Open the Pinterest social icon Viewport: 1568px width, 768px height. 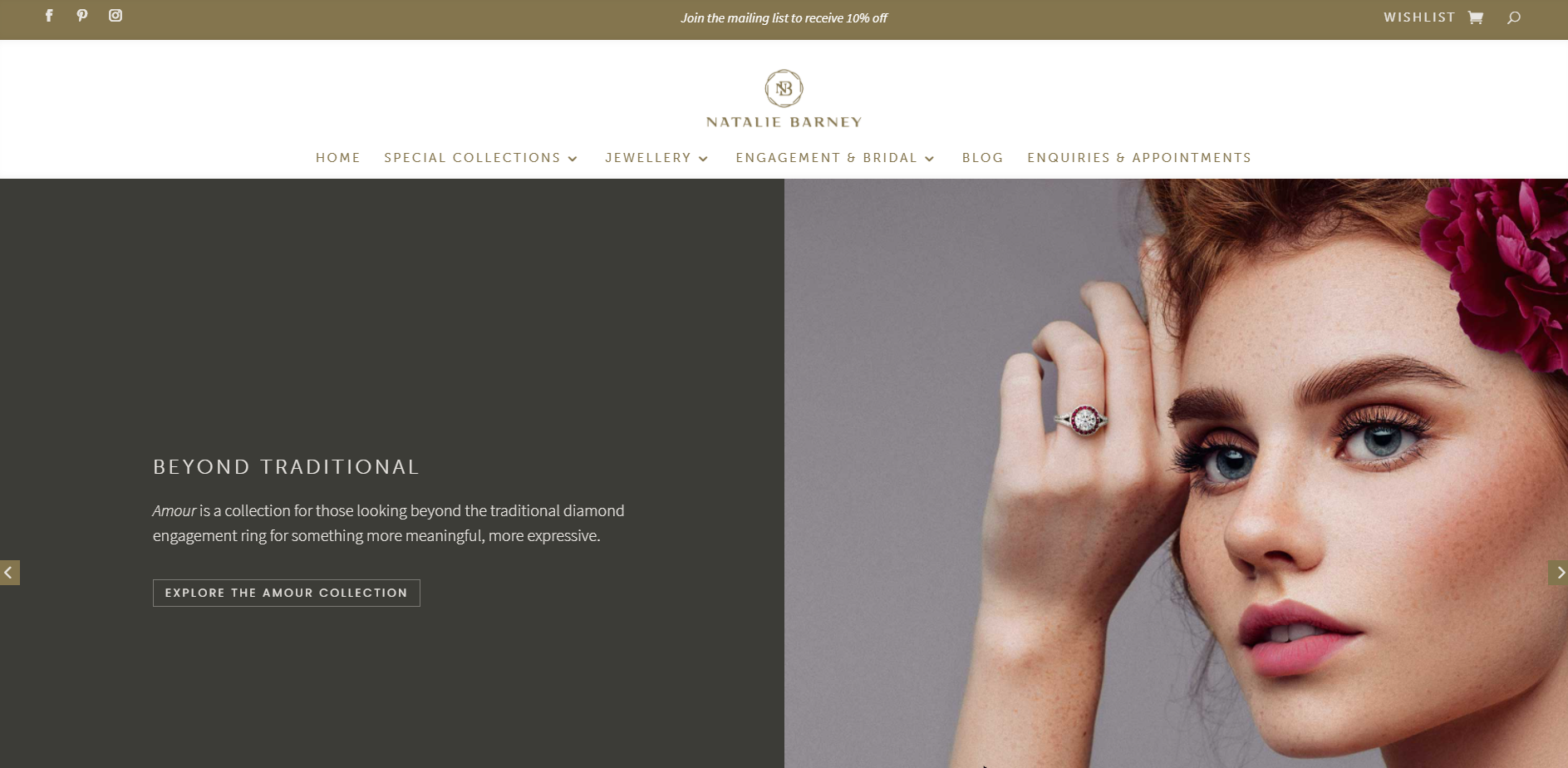[x=82, y=15]
